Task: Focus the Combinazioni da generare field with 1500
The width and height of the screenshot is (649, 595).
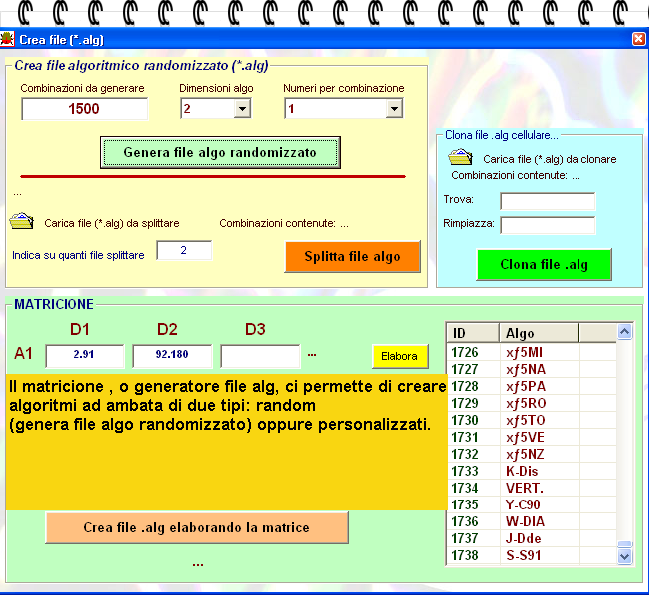Action: [84, 109]
